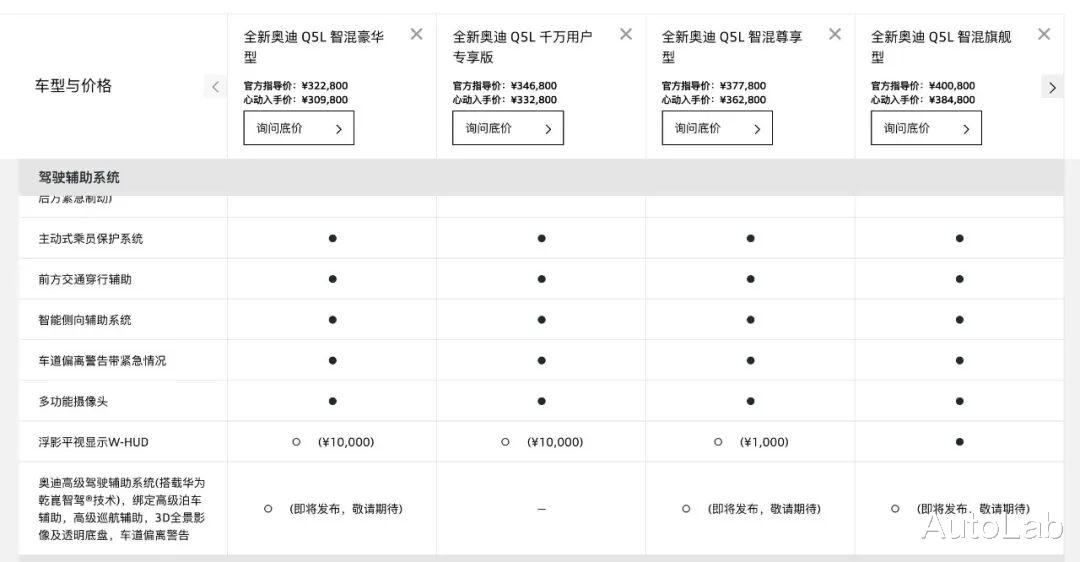
Task: Click 主动式乘员保护系统 dot for 千万用户专享版
Action: [x=541, y=239]
